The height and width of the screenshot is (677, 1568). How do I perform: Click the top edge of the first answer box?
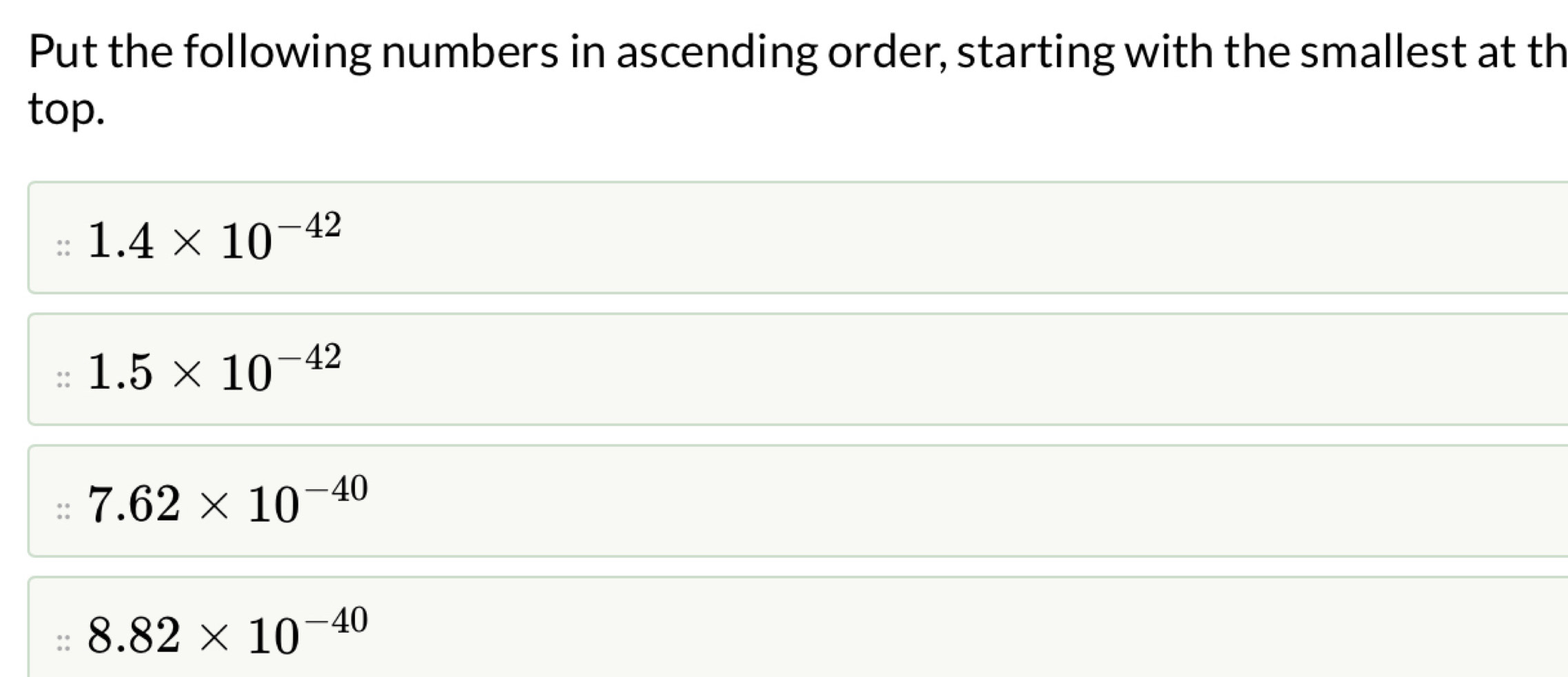482,183
